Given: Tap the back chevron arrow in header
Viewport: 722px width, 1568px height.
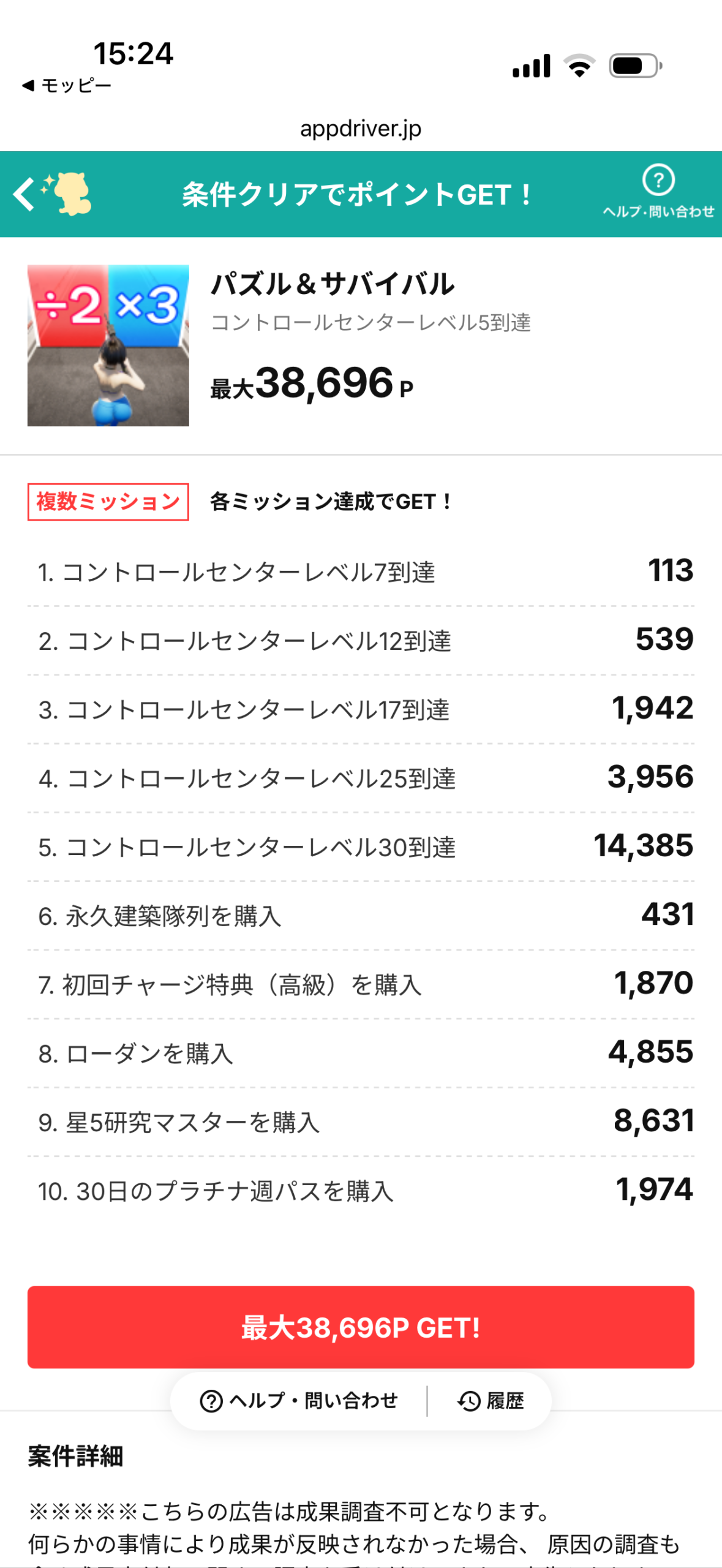Looking at the screenshot, I should [x=23, y=195].
